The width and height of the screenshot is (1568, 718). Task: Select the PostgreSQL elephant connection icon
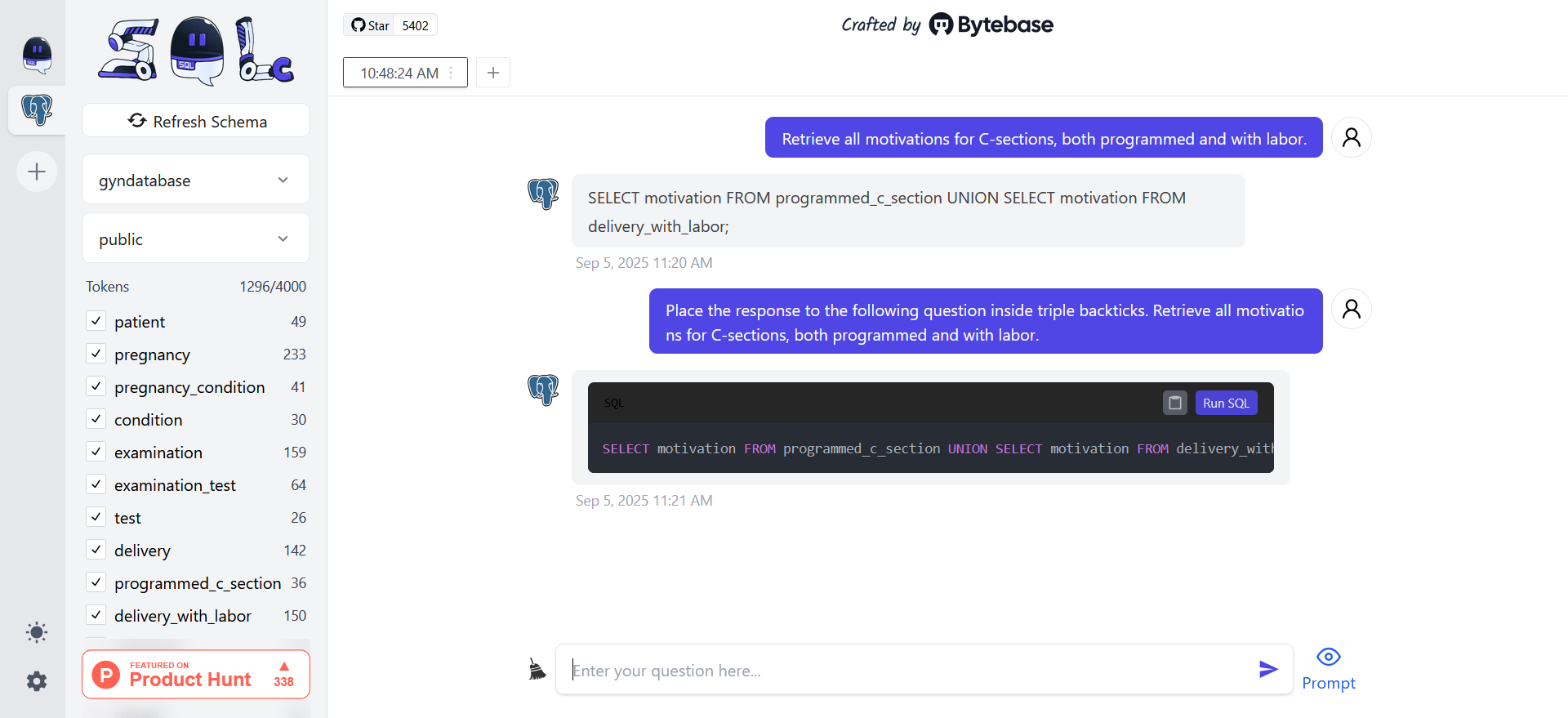tap(37, 109)
